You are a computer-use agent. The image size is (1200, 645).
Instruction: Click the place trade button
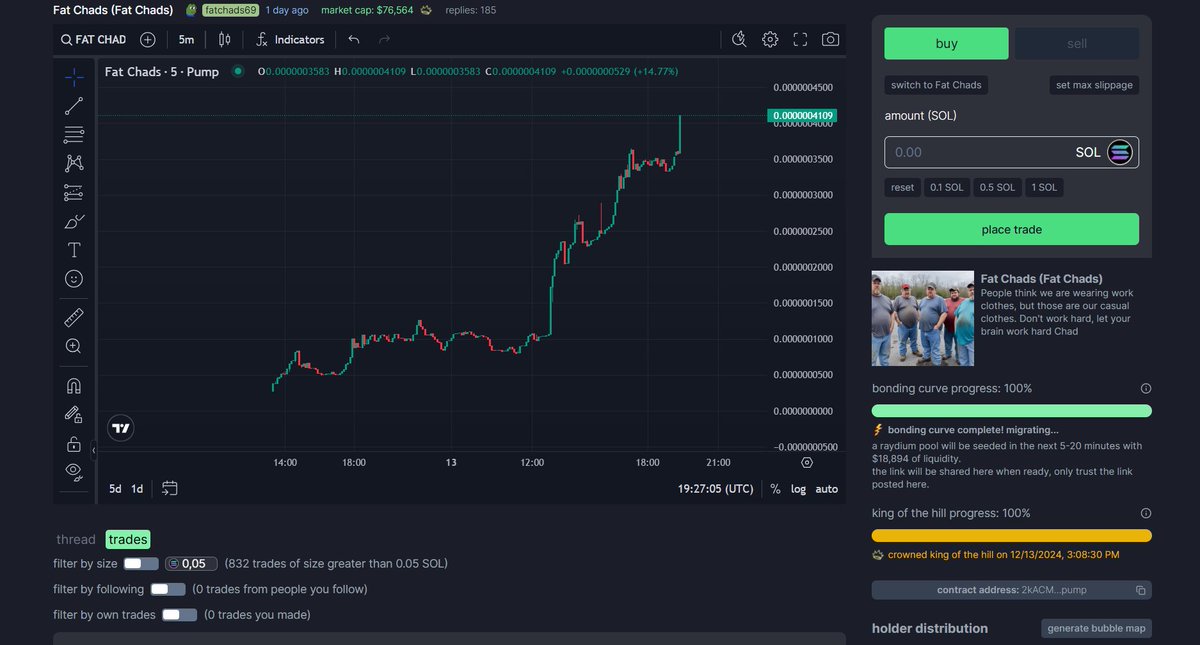click(x=1011, y=229)
